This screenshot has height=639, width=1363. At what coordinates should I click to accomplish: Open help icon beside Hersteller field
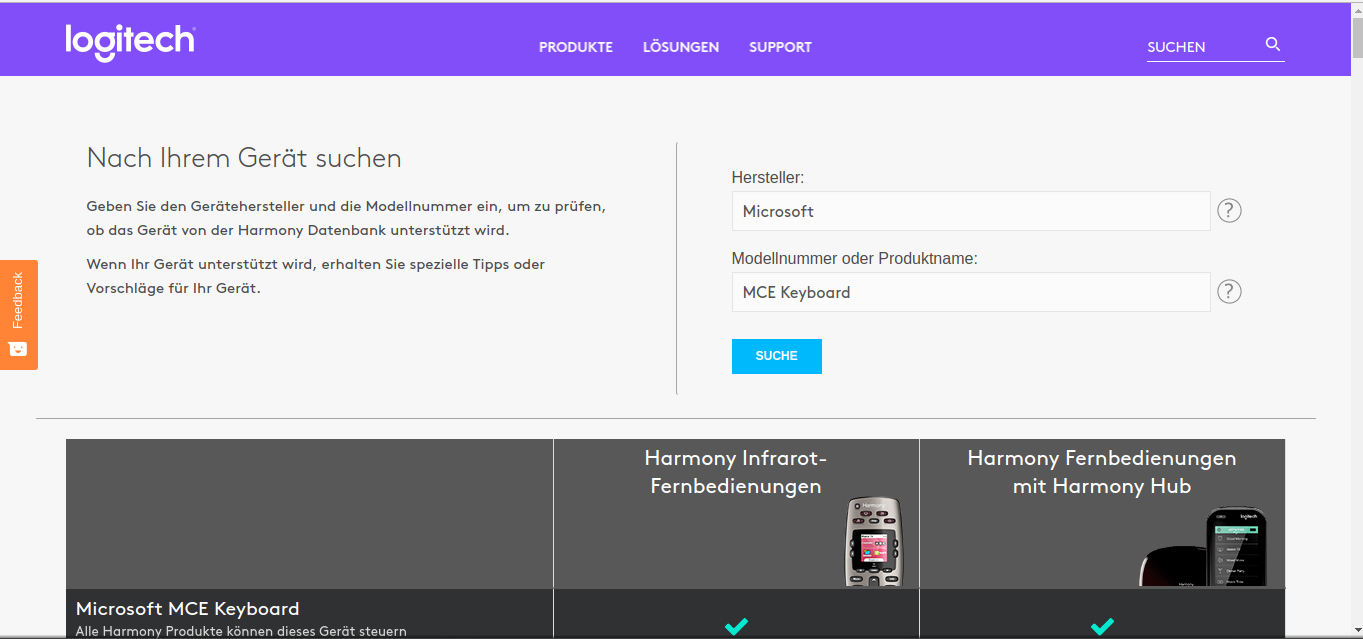(1229, 211)
